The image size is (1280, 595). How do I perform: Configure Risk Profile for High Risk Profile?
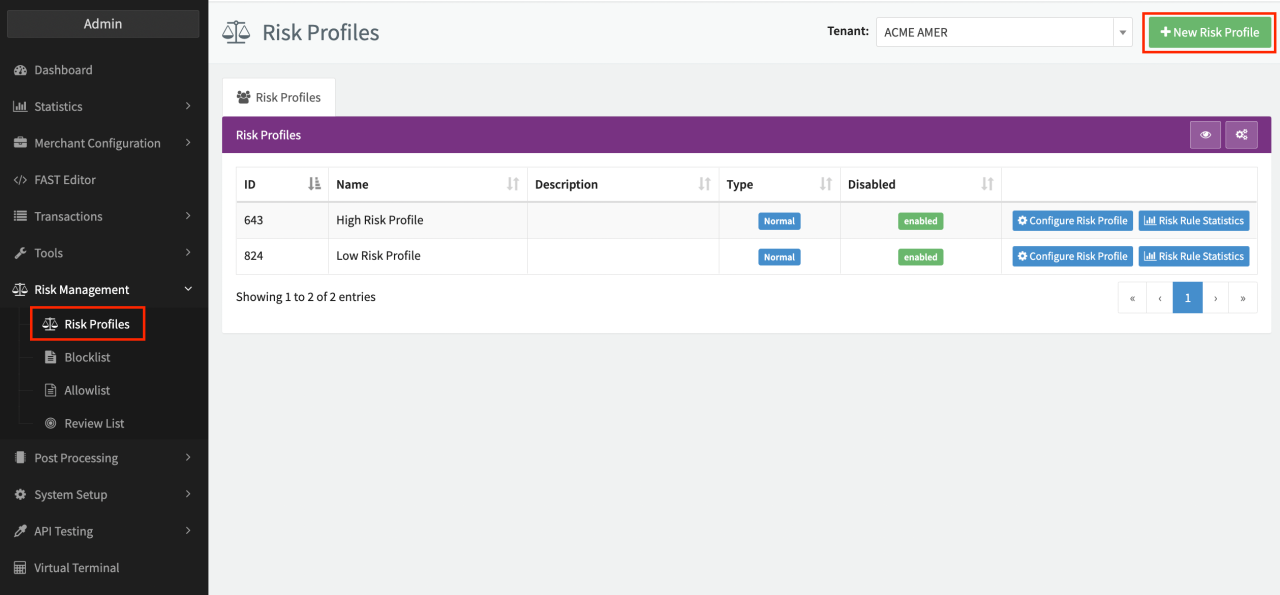pyautogui.click(x=1072, y=221)
